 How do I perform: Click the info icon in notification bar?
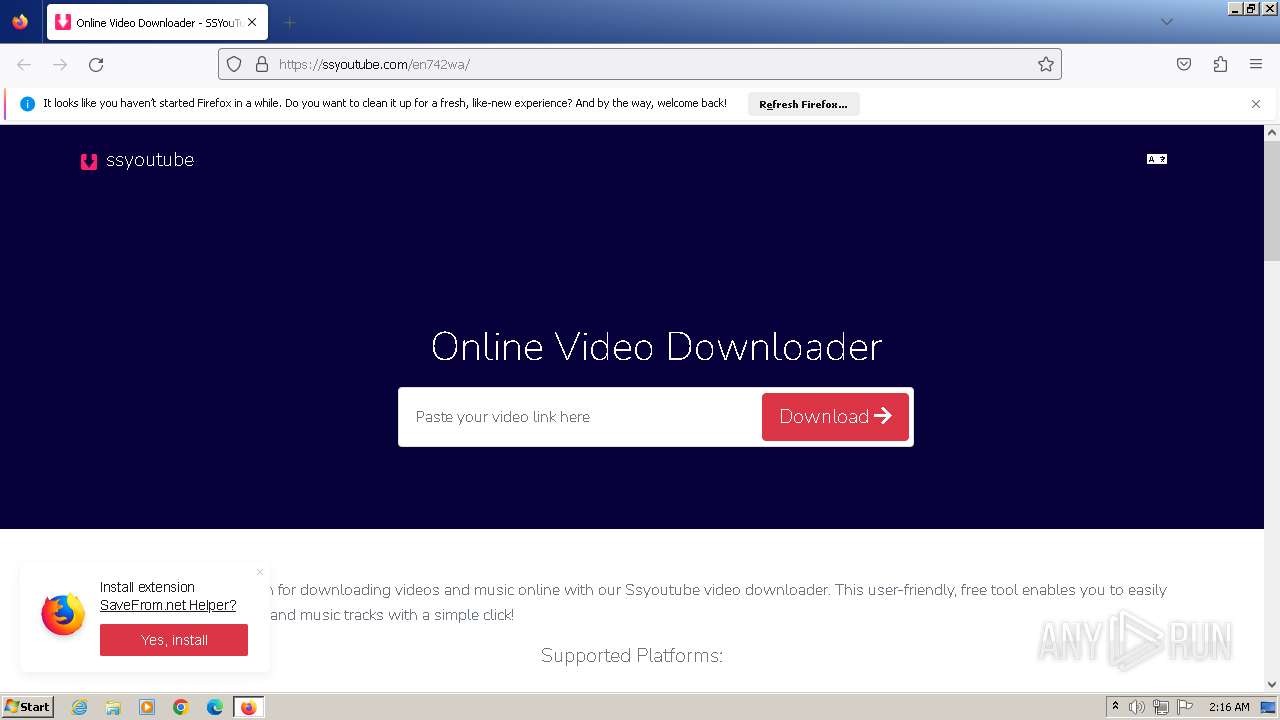pyautogui.click(x=28, y=104)
